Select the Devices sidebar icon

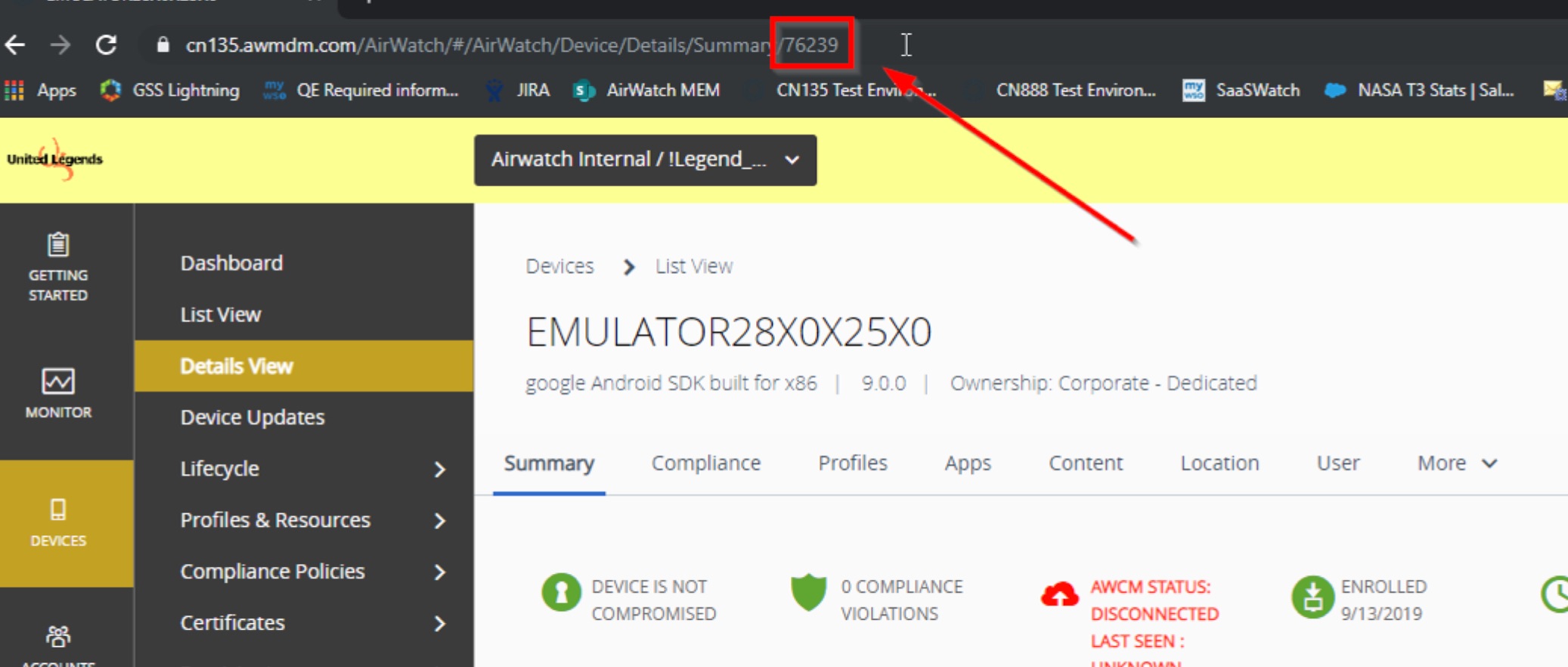[58, 523]
